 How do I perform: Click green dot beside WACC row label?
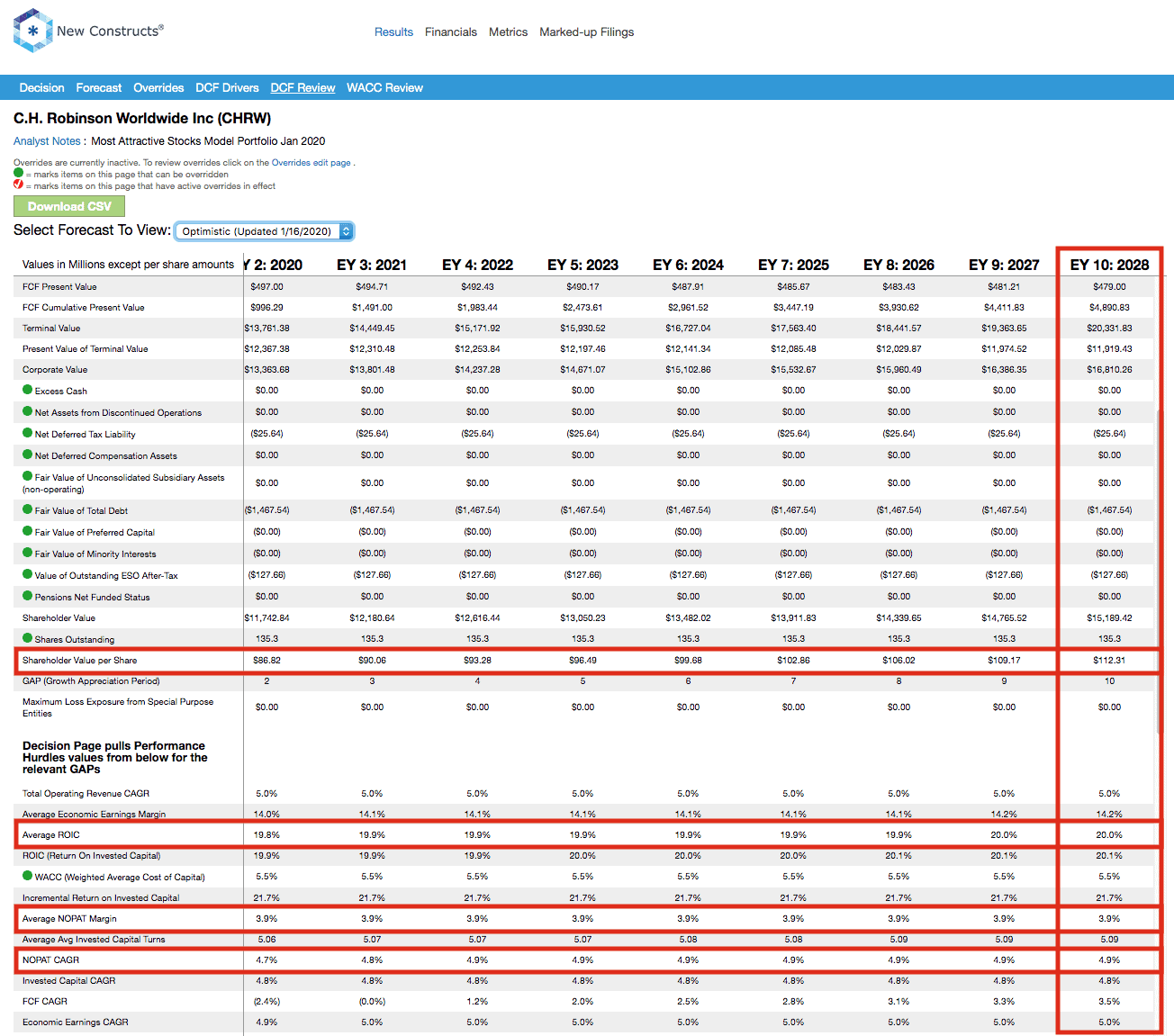pos(28,876)
